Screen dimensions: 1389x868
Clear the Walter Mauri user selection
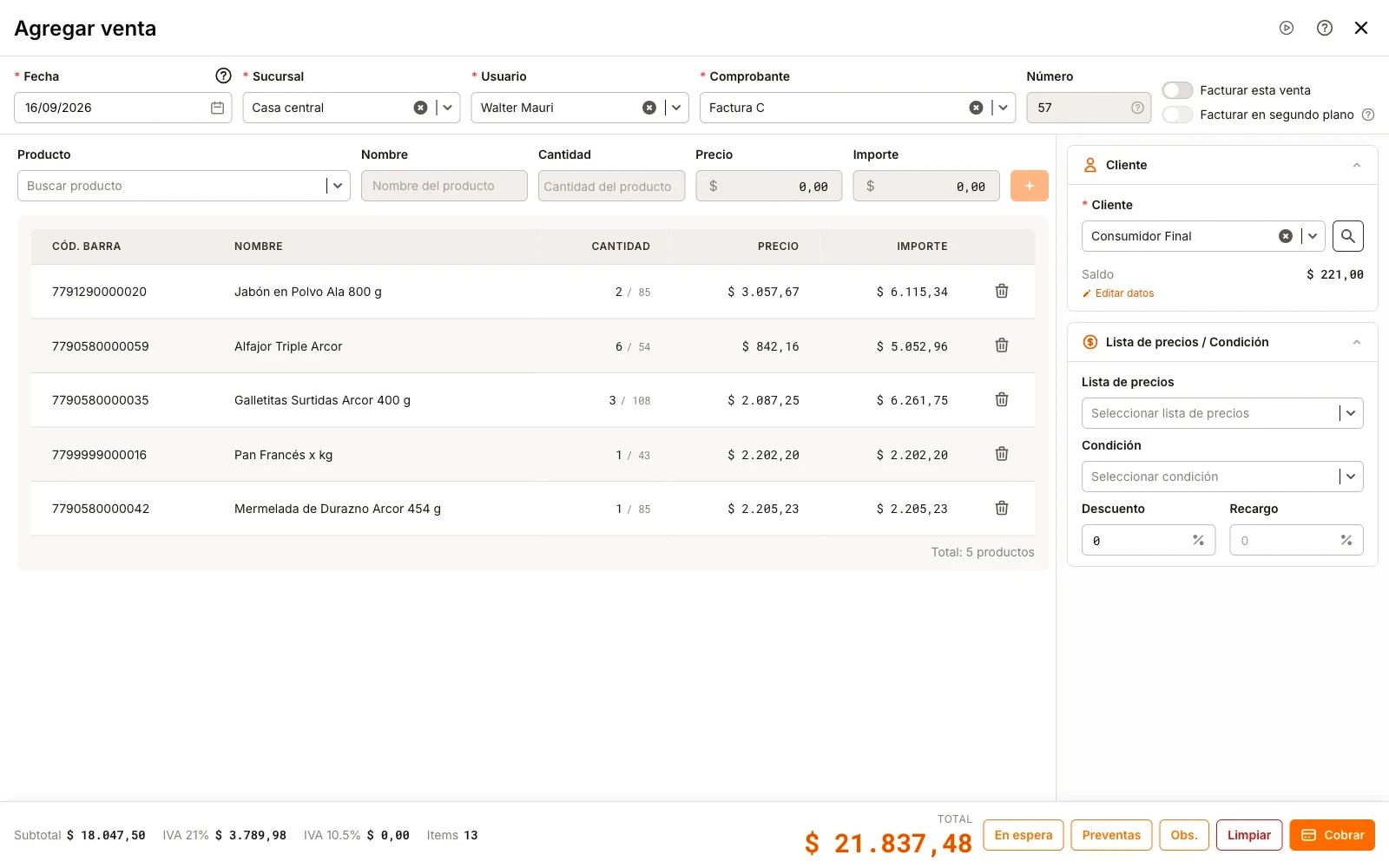(x=649, y=108)
